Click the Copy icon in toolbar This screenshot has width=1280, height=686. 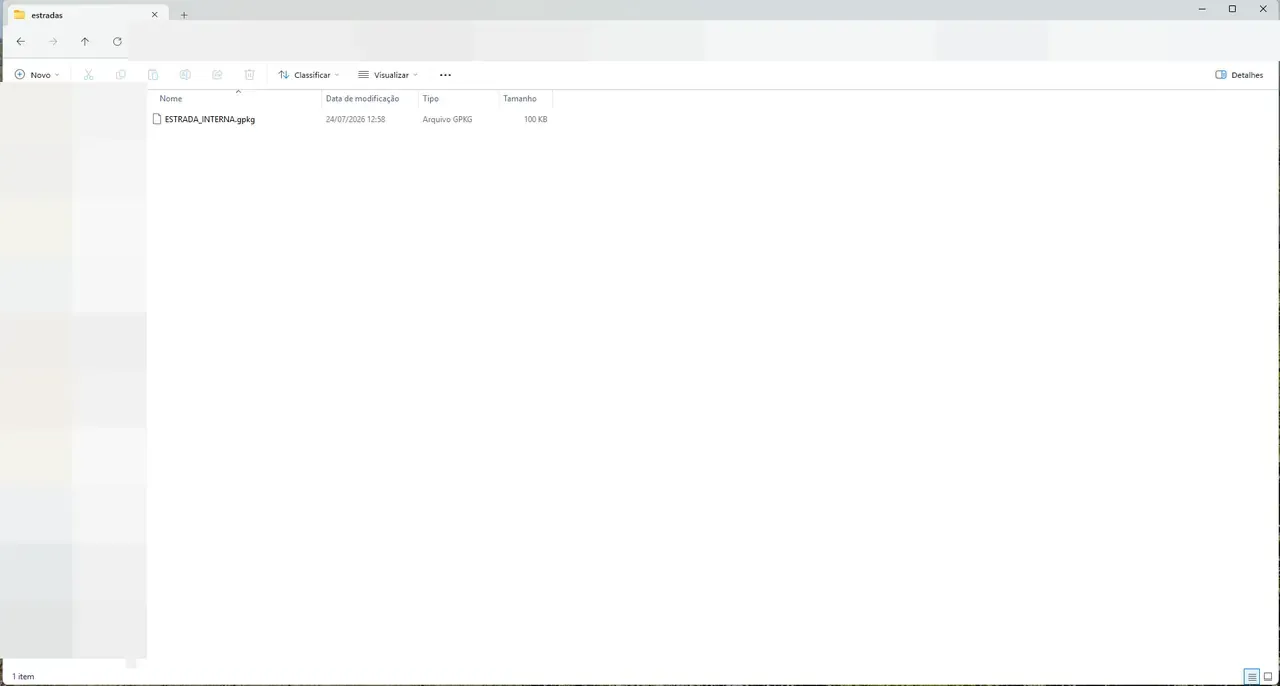click(121, 75)
